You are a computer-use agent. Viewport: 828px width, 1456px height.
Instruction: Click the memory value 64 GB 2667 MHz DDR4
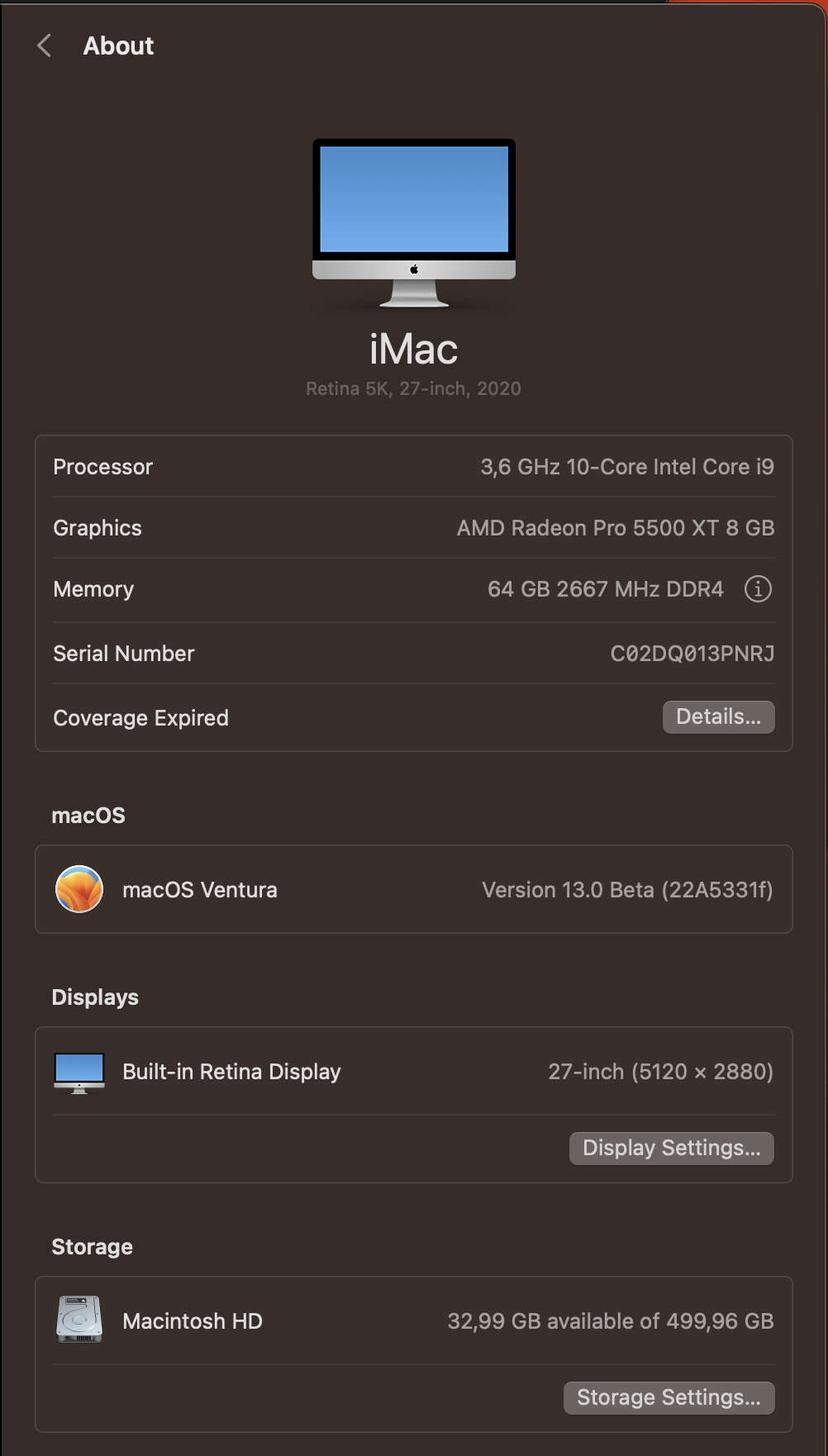606,589
